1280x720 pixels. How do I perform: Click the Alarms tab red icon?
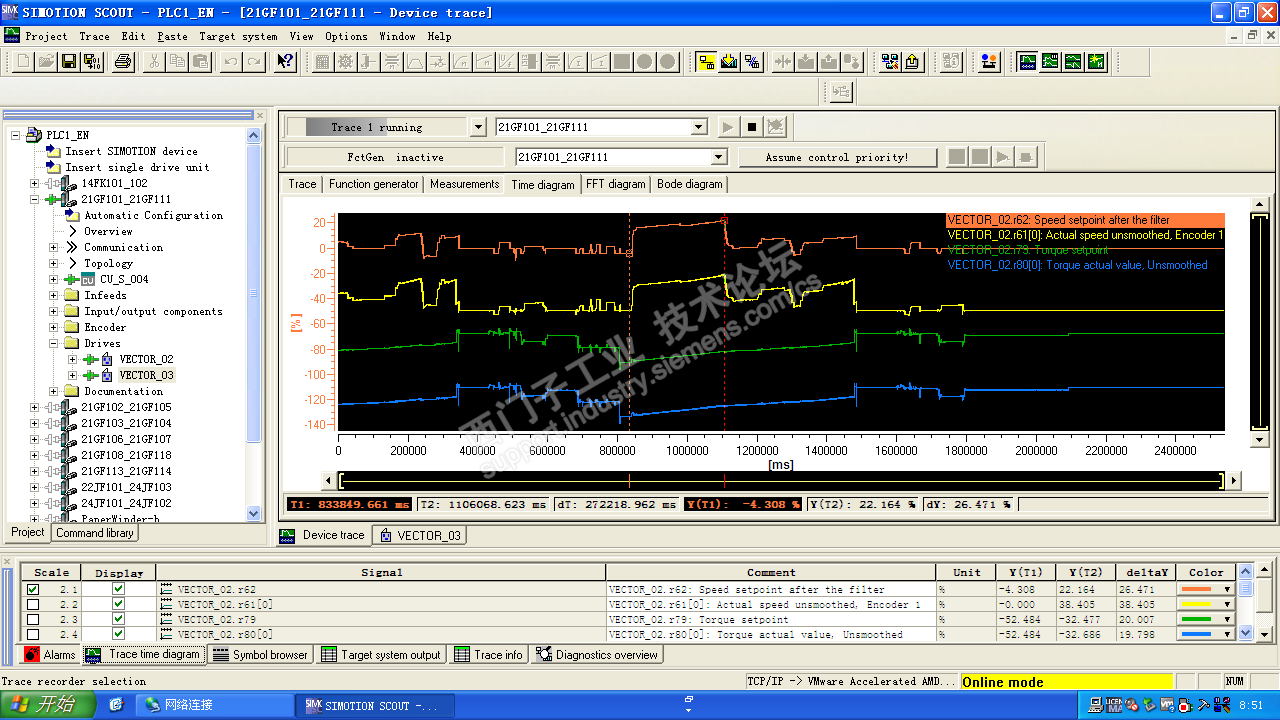click(x=32, y=655)
